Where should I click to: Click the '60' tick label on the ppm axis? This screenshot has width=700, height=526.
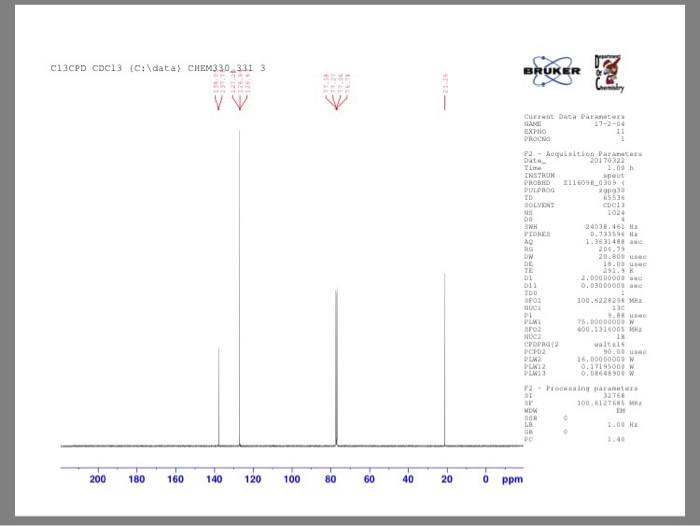pos(369,479)
